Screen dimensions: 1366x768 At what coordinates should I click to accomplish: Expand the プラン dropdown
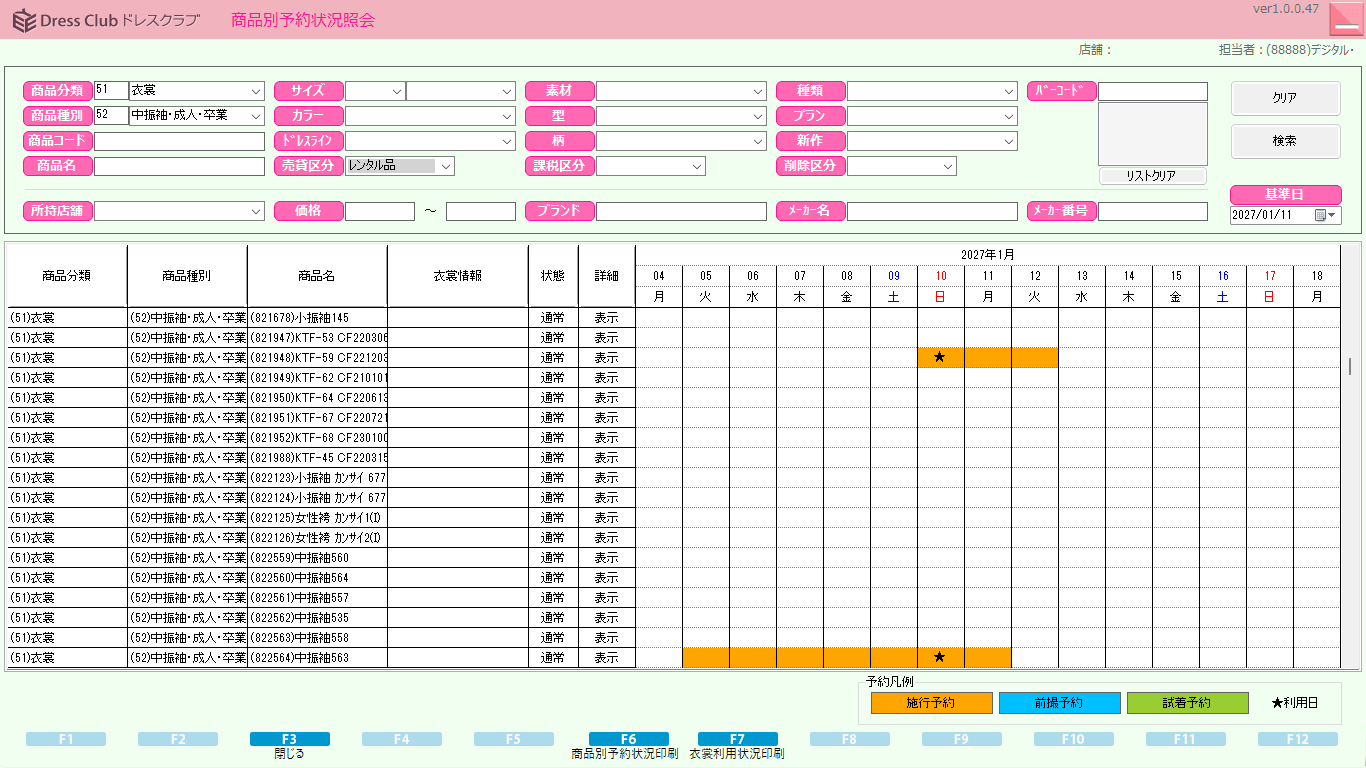pyautogui.click(x=1010, y=116)
